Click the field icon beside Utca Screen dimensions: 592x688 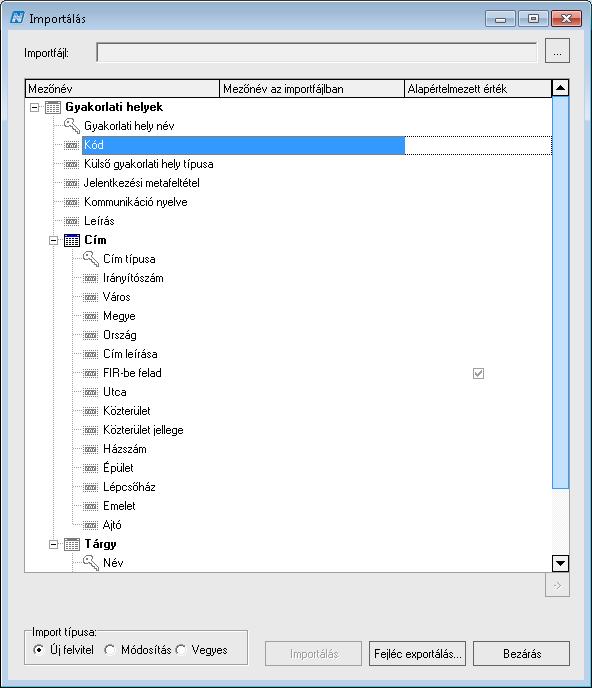pos(90,392)
